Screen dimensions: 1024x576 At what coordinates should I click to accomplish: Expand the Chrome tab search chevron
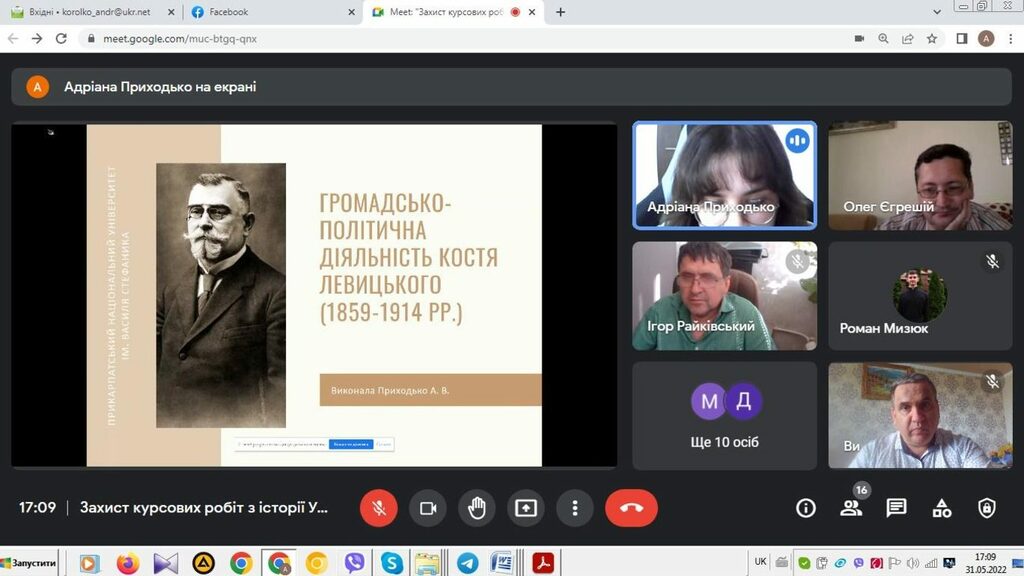pos(937,12)
